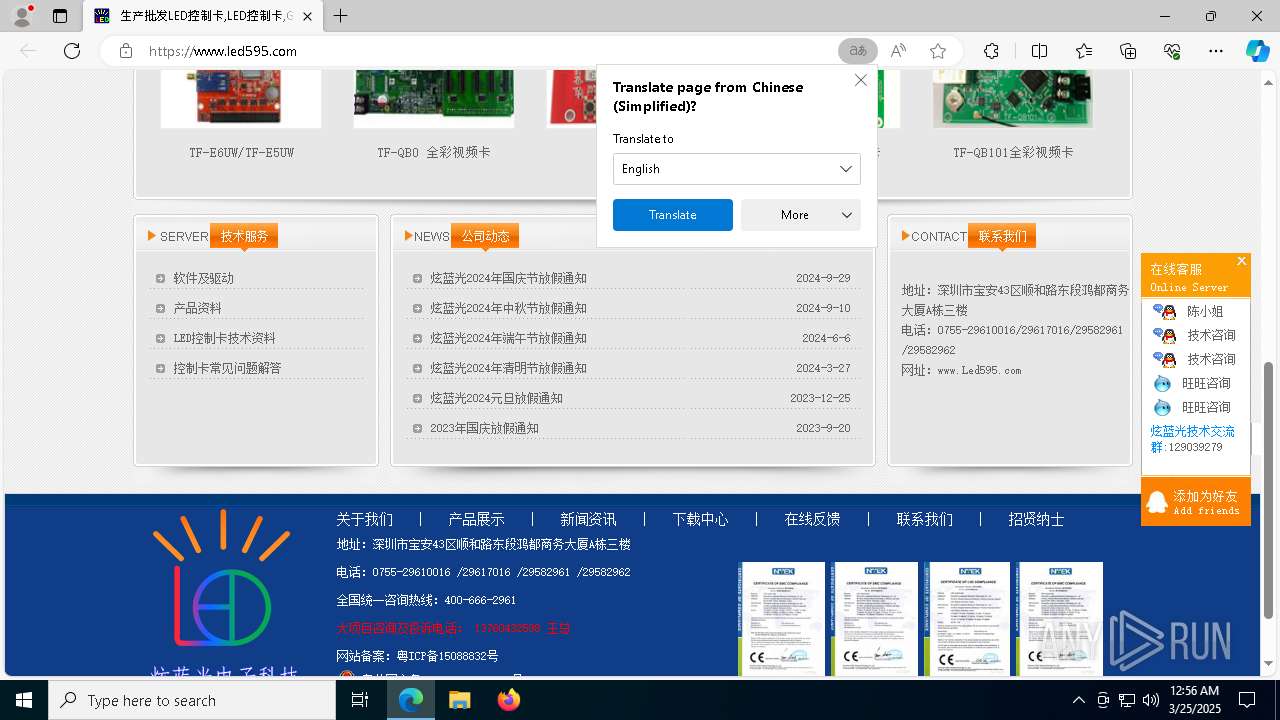This screenshot has height=720, width=1280.
Task: Open 新闻资讯 footer menu item
Action: tap(588, 519)
